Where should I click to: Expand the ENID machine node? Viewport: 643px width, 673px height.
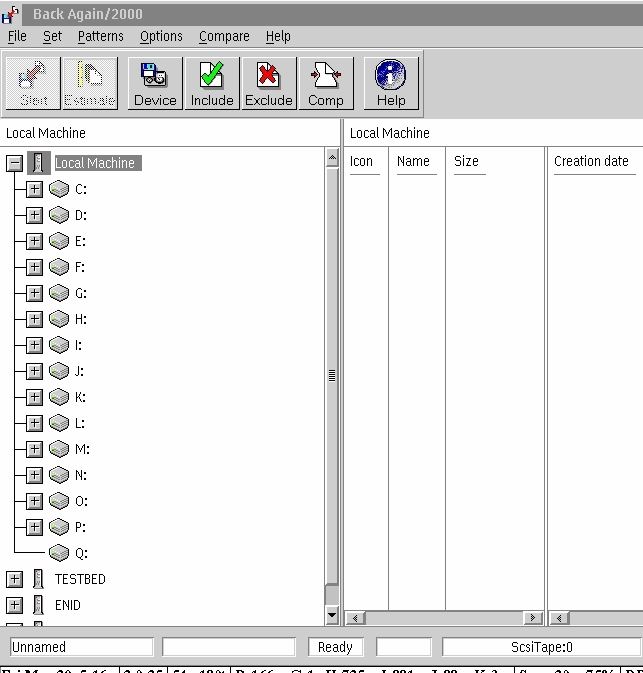pyautogui.click(x=15, y=605)
